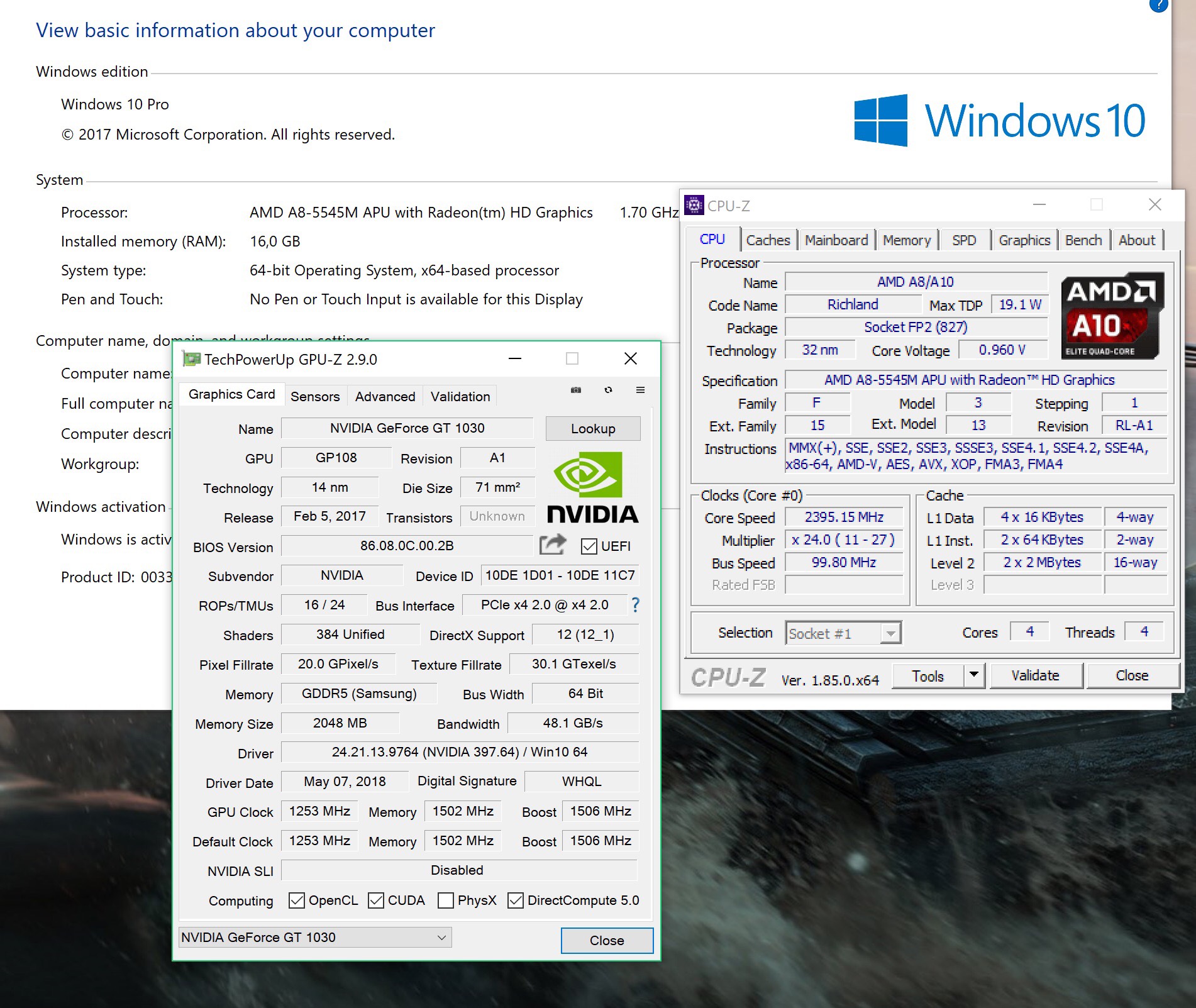The image size is (1196, 1008).
Task: Click the CPU-Z Specification field
Action: [975, 380]
